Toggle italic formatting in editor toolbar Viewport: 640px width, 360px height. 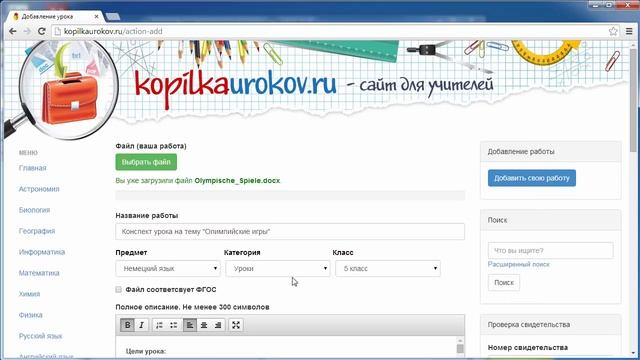pos(142,325)
